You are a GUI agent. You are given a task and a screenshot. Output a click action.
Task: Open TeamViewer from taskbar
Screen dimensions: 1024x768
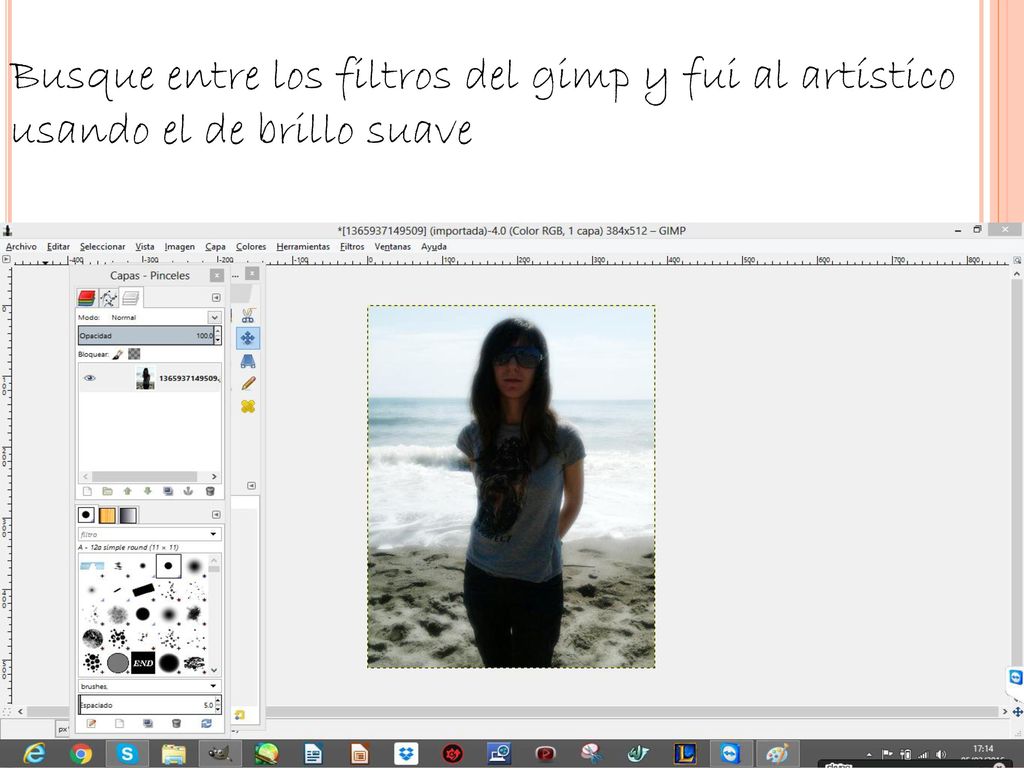(730, 754)
